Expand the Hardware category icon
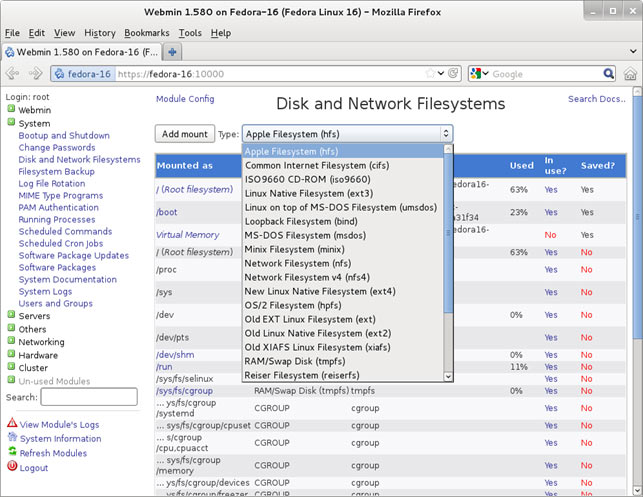The image size is (643, 497). [11, 354]
